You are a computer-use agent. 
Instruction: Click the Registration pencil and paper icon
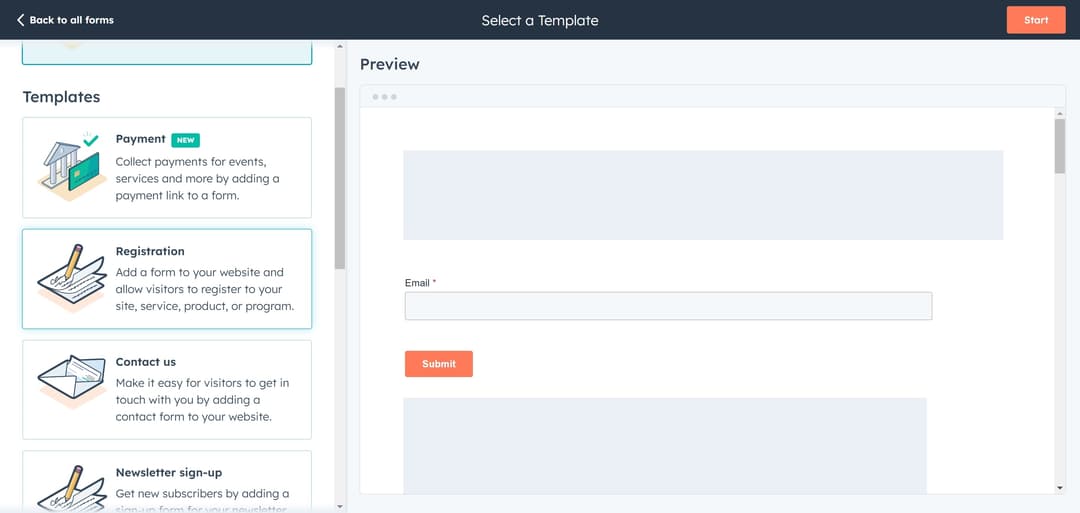point(72,278)
